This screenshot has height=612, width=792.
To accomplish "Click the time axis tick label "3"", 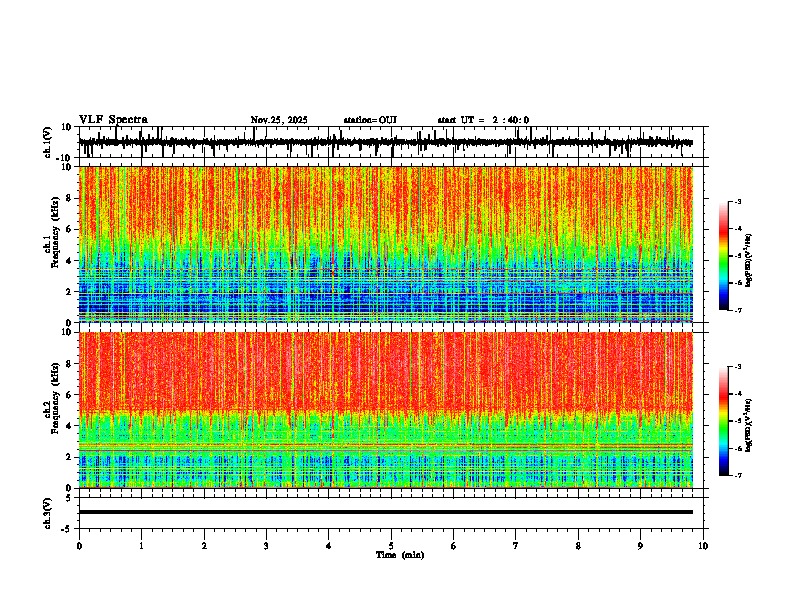I will [x=266, y=546].
